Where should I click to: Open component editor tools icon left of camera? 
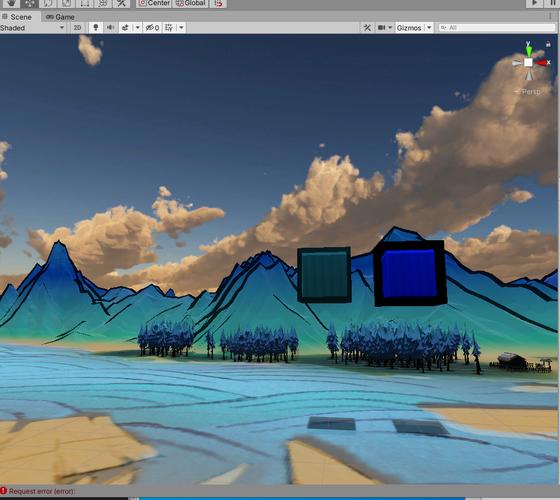click(367, 28)
